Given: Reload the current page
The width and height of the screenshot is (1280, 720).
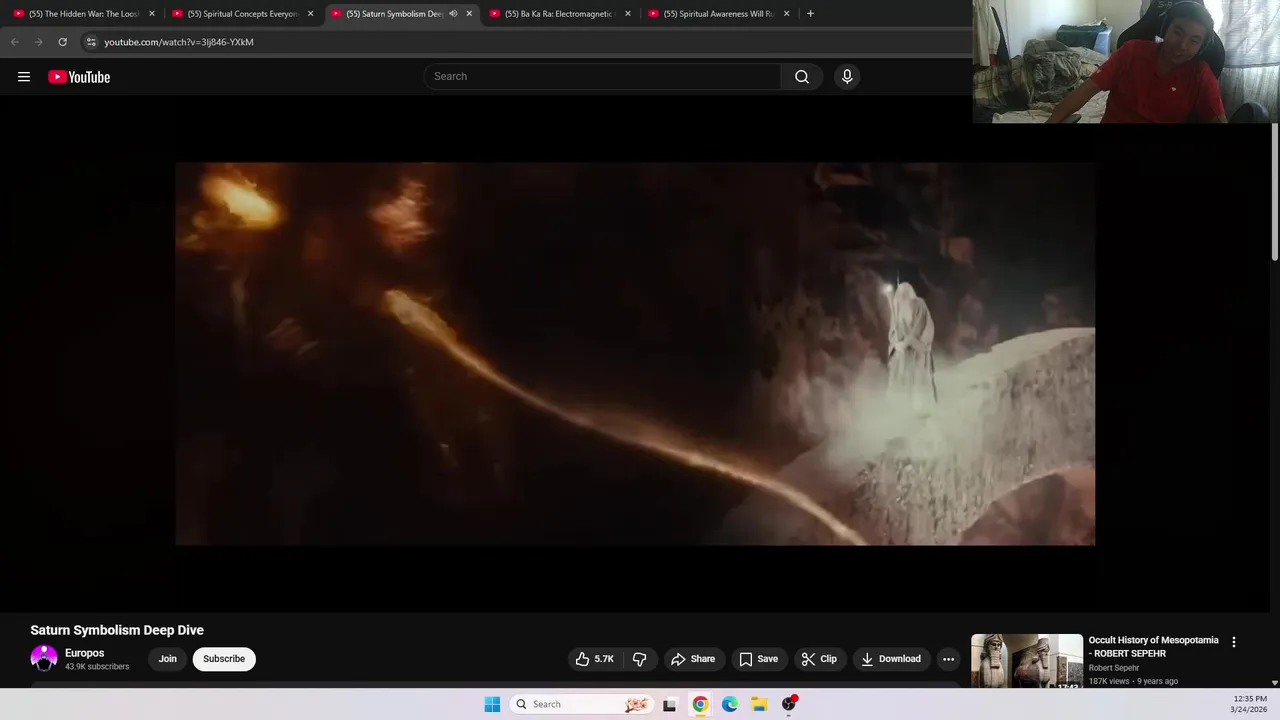Looking at the screenshot, I should coord(62,42).
